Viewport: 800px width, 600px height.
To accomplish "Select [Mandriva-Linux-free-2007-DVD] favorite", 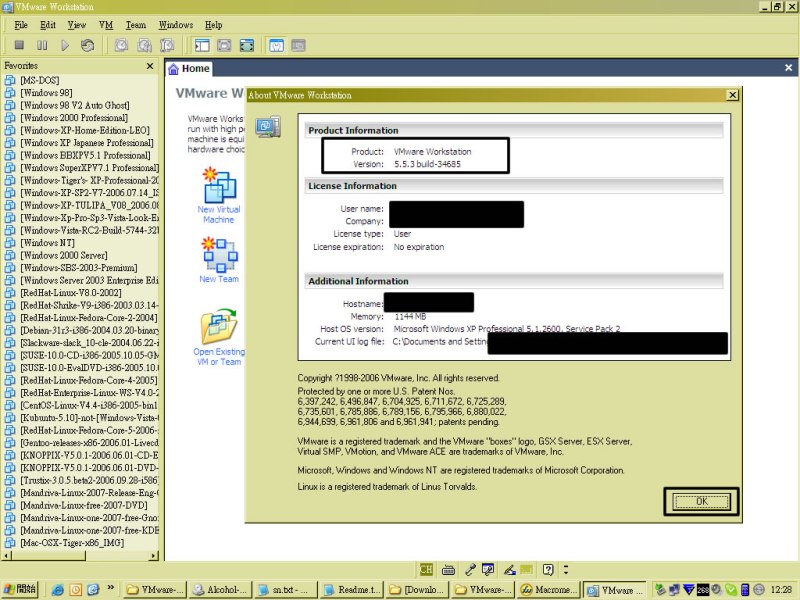I will 84,505.
